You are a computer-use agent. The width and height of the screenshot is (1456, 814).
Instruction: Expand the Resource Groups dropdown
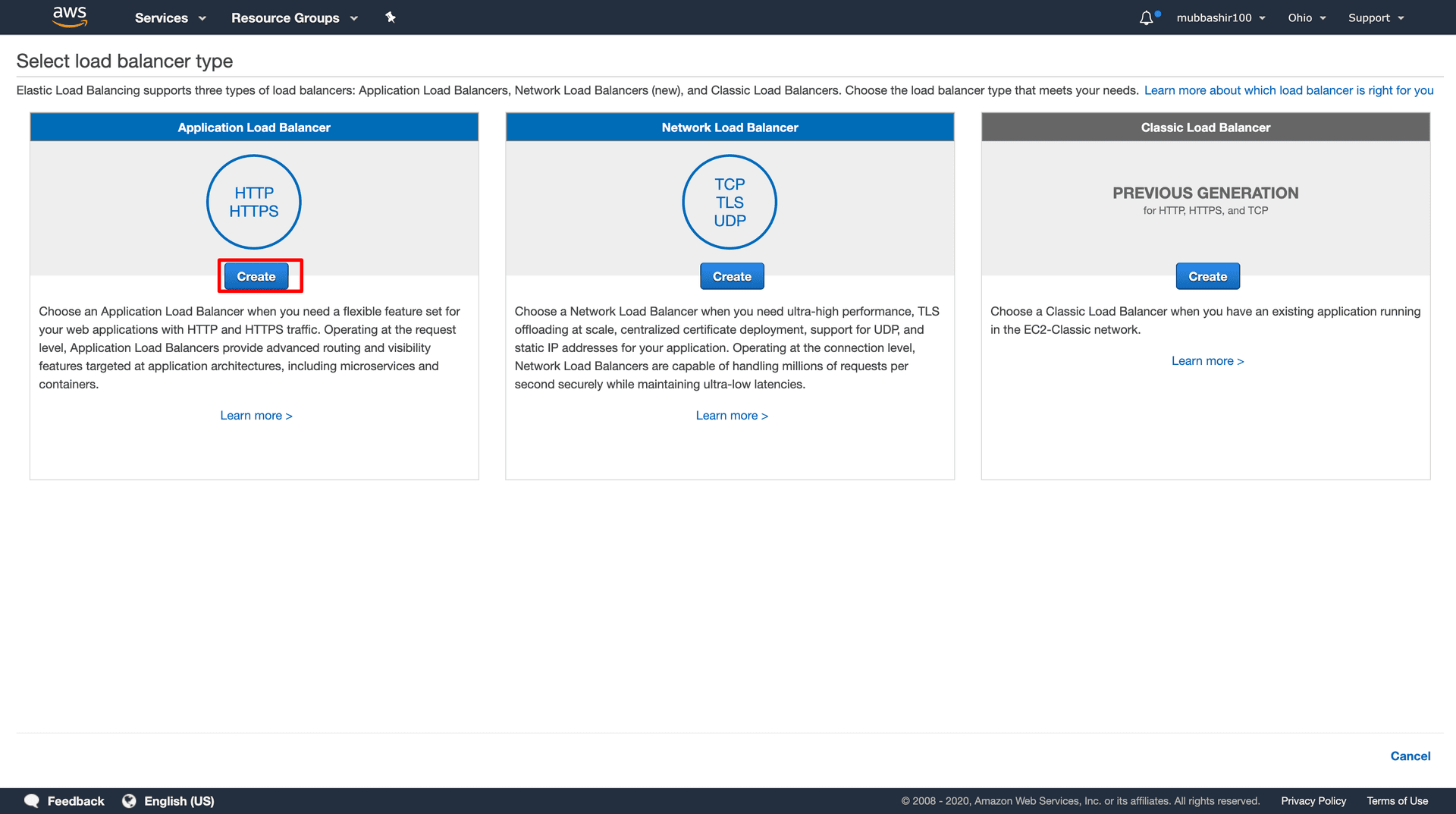294,17
